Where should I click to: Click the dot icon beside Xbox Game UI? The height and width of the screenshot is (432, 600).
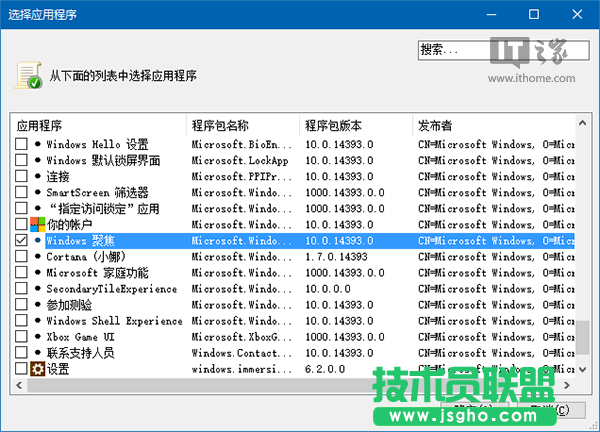[37, 337]
